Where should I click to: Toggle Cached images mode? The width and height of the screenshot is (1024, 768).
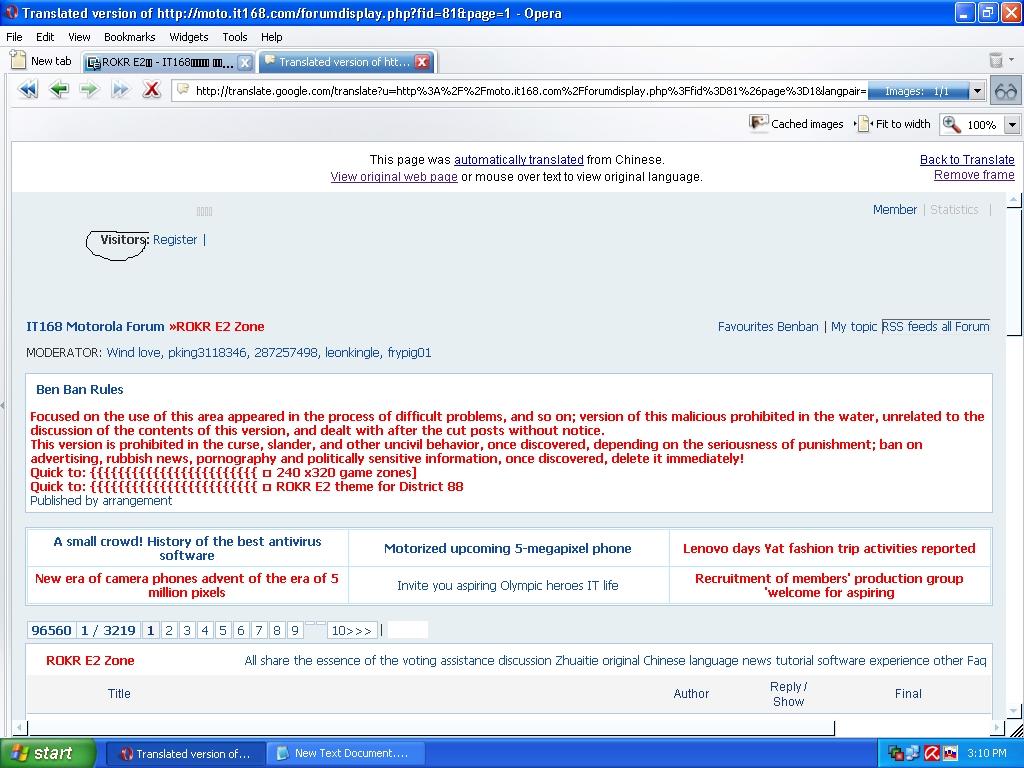coord(797,123)
